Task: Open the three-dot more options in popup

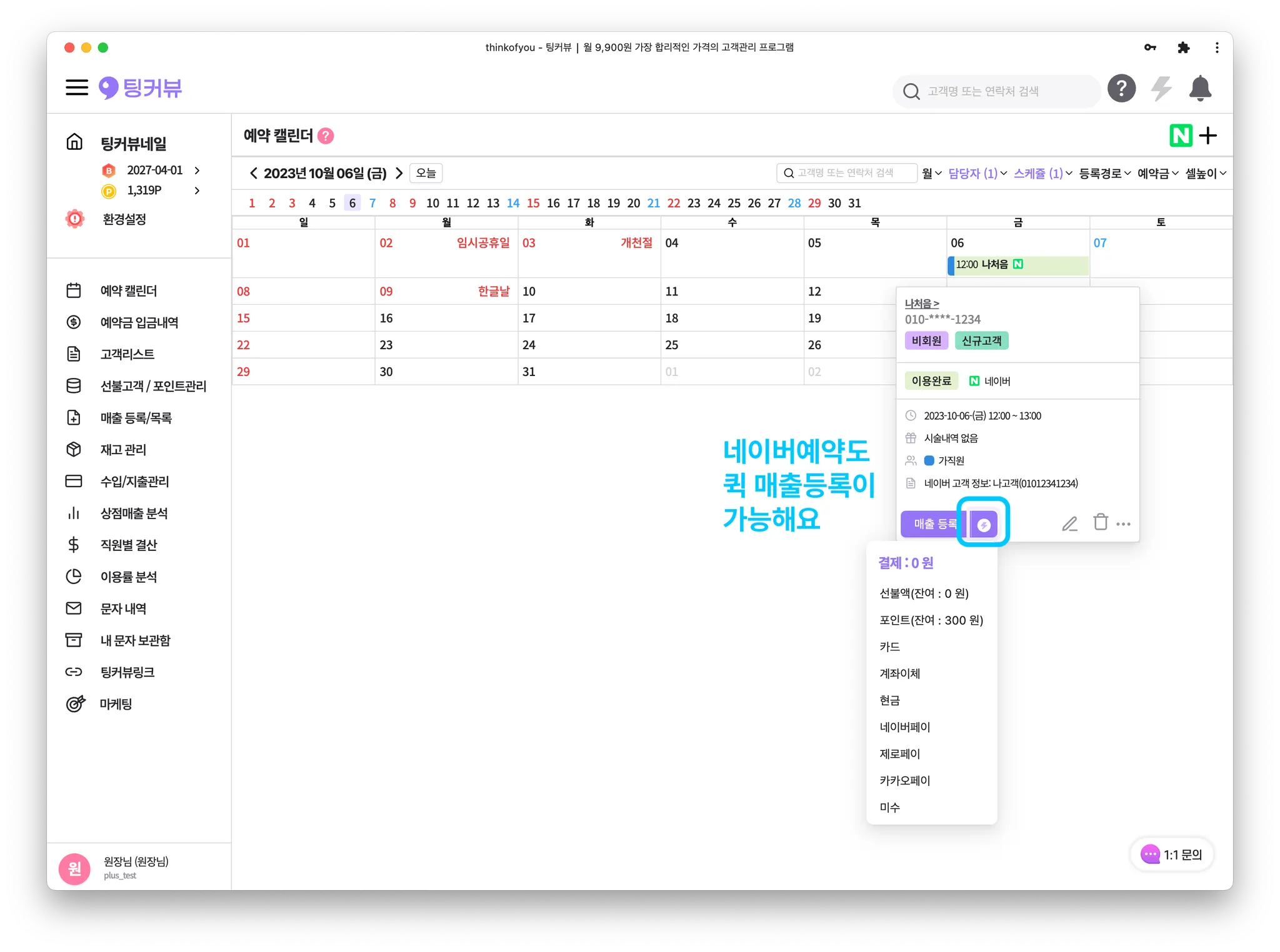Action: [1123, 524]
